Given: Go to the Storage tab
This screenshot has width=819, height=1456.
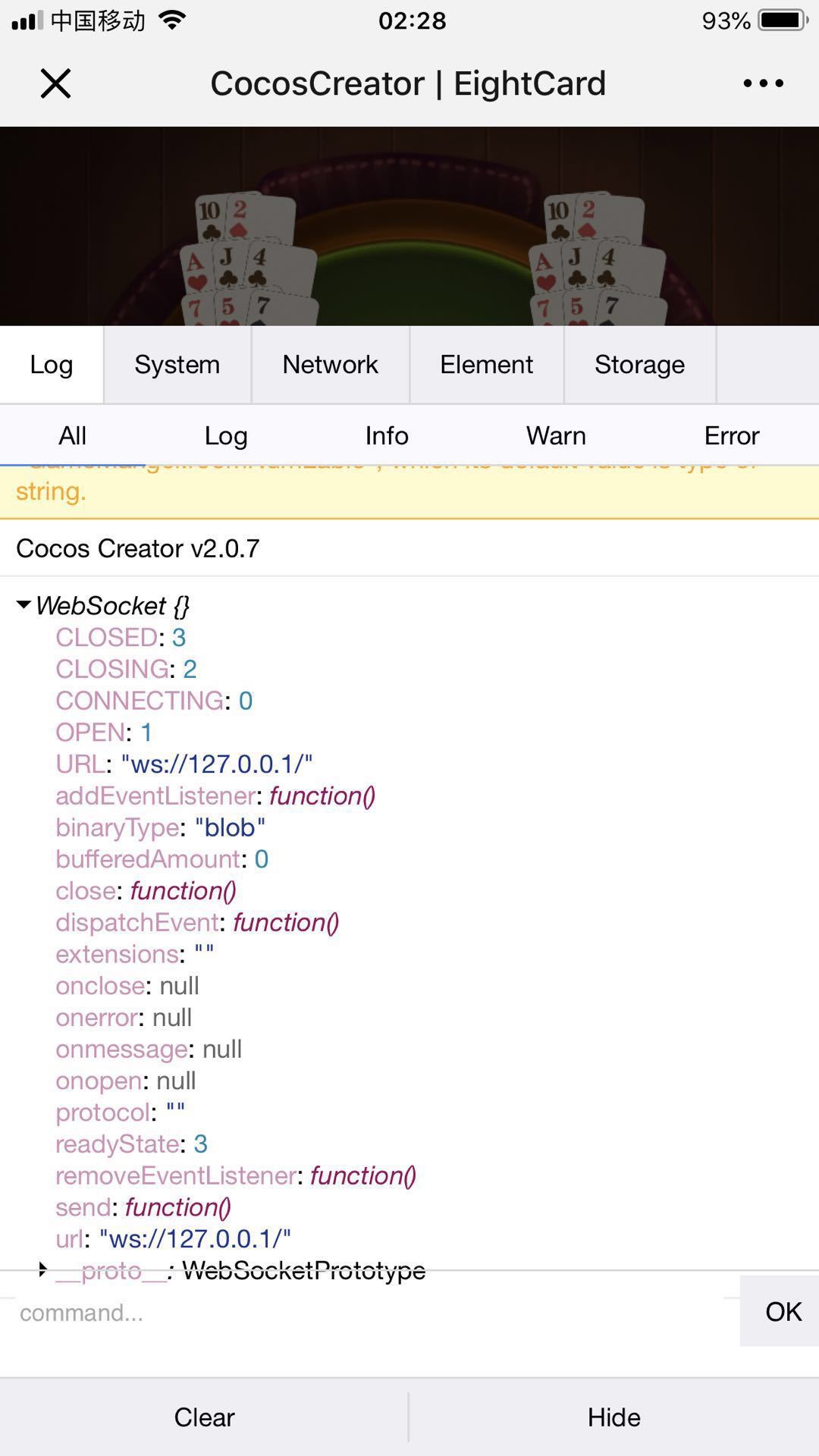Looking at the screenshot, I should 639,365.
